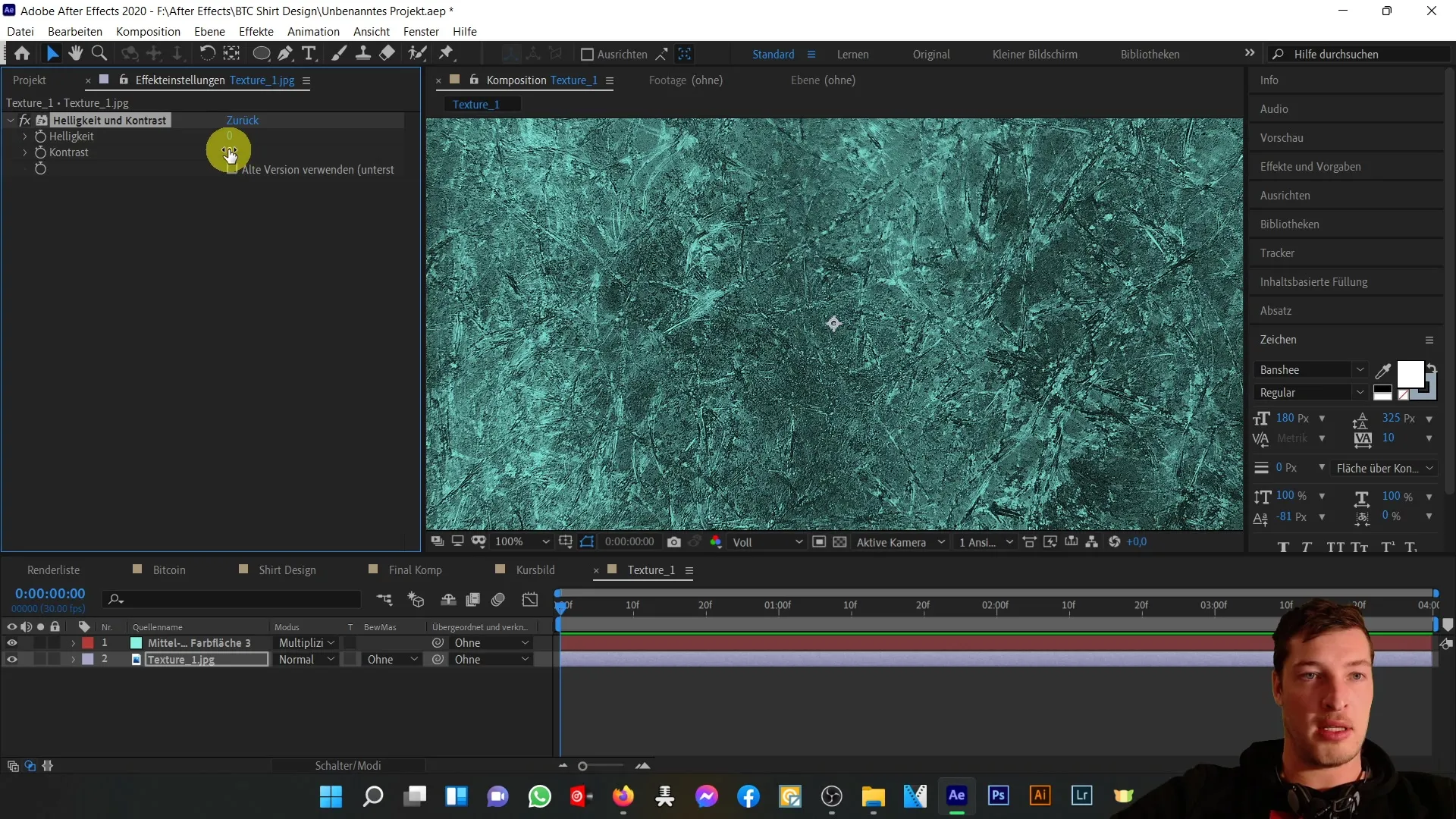Toggle the Kontrast stopwatch keyframe

click(x=41, y=152)
